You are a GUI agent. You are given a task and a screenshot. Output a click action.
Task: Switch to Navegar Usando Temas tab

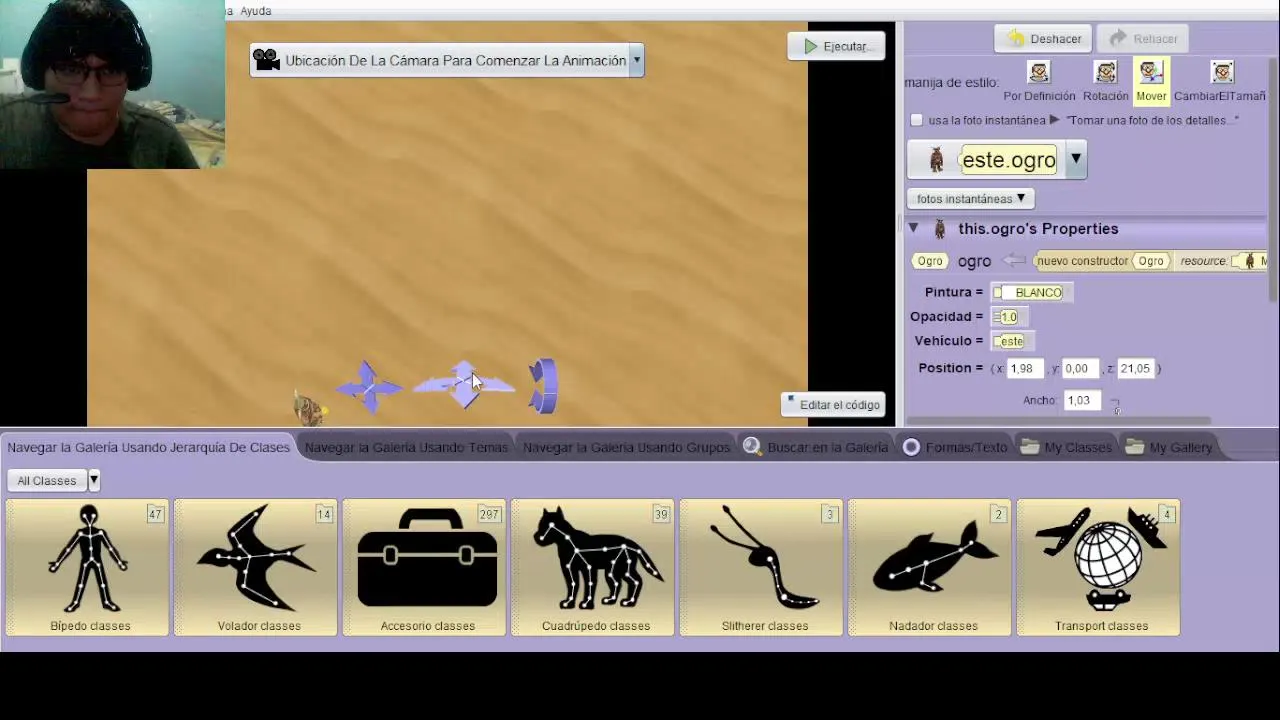pos(406,447)
